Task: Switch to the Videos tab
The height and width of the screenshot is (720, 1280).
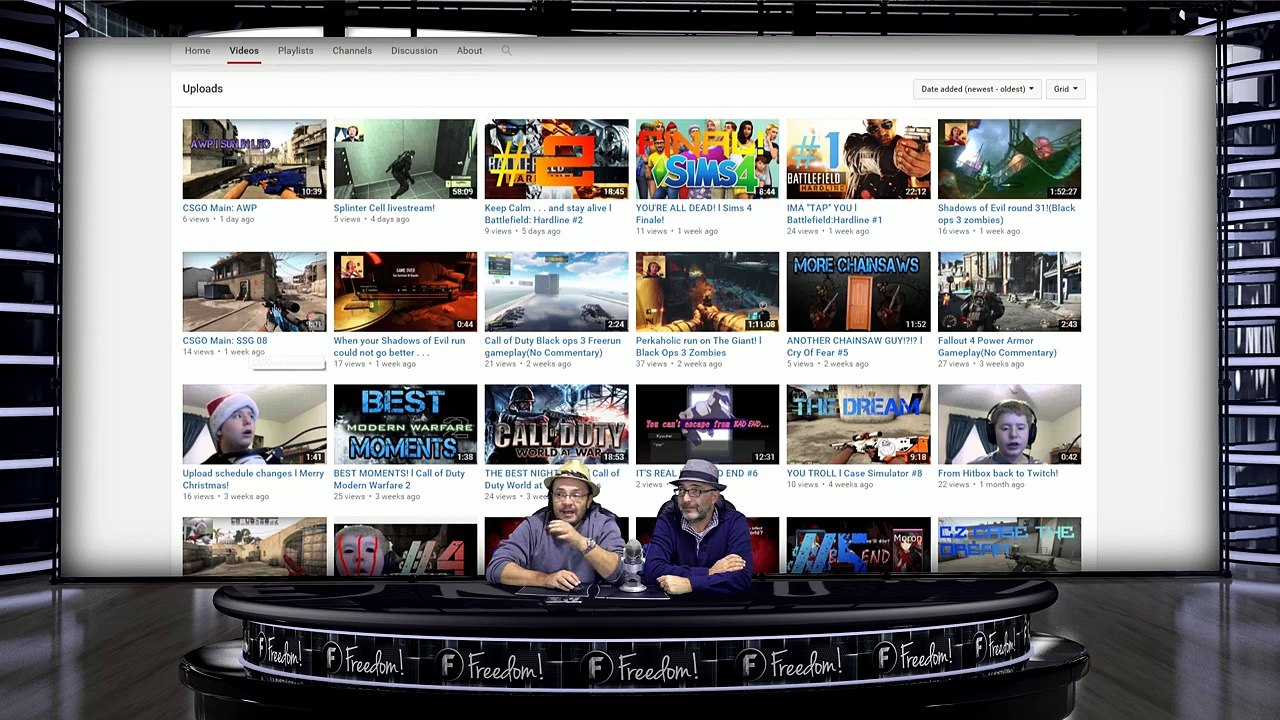Action: pos(244,51)
